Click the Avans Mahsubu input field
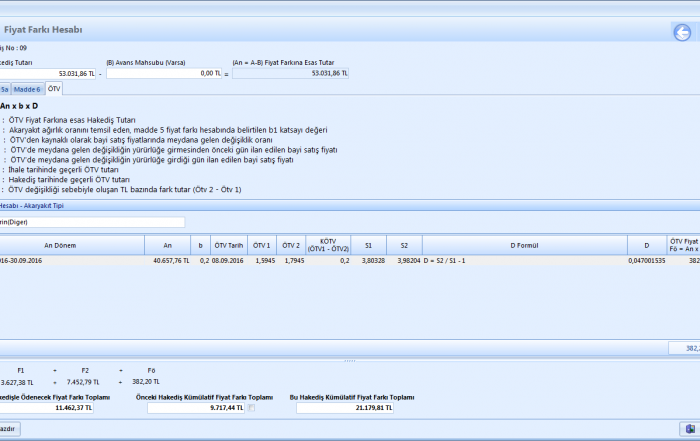Viewport: 700px width, 441px height. [x=165, y=73]
